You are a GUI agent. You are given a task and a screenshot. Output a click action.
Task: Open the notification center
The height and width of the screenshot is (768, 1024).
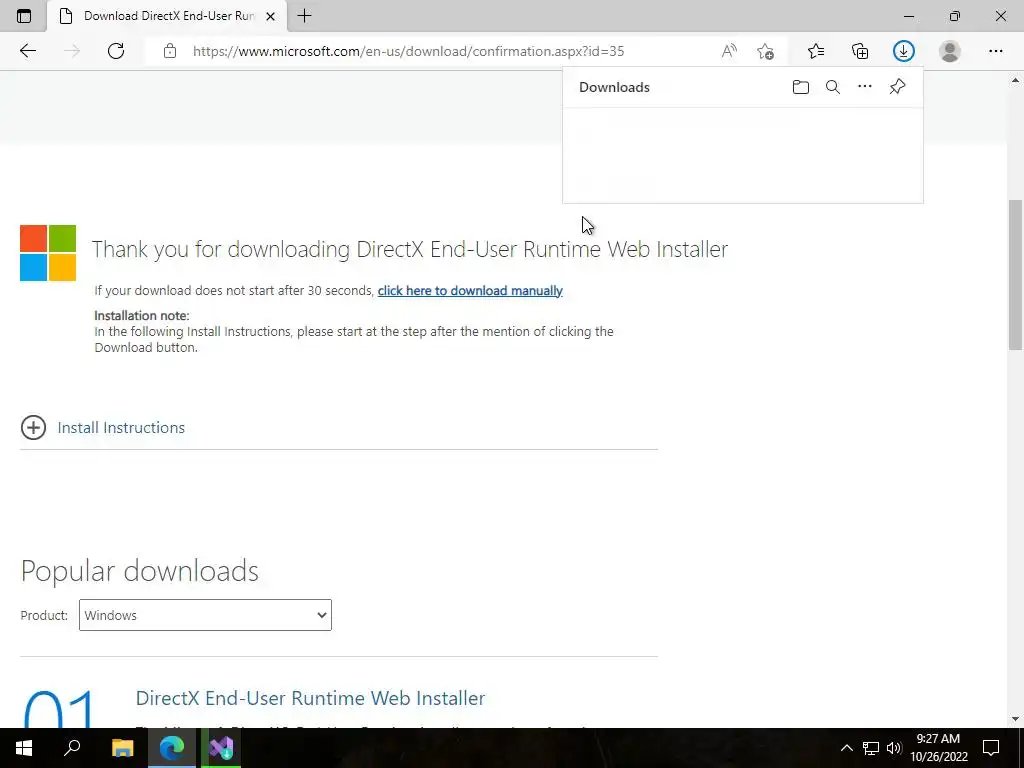pyautogui.click(x=991, y=748)
